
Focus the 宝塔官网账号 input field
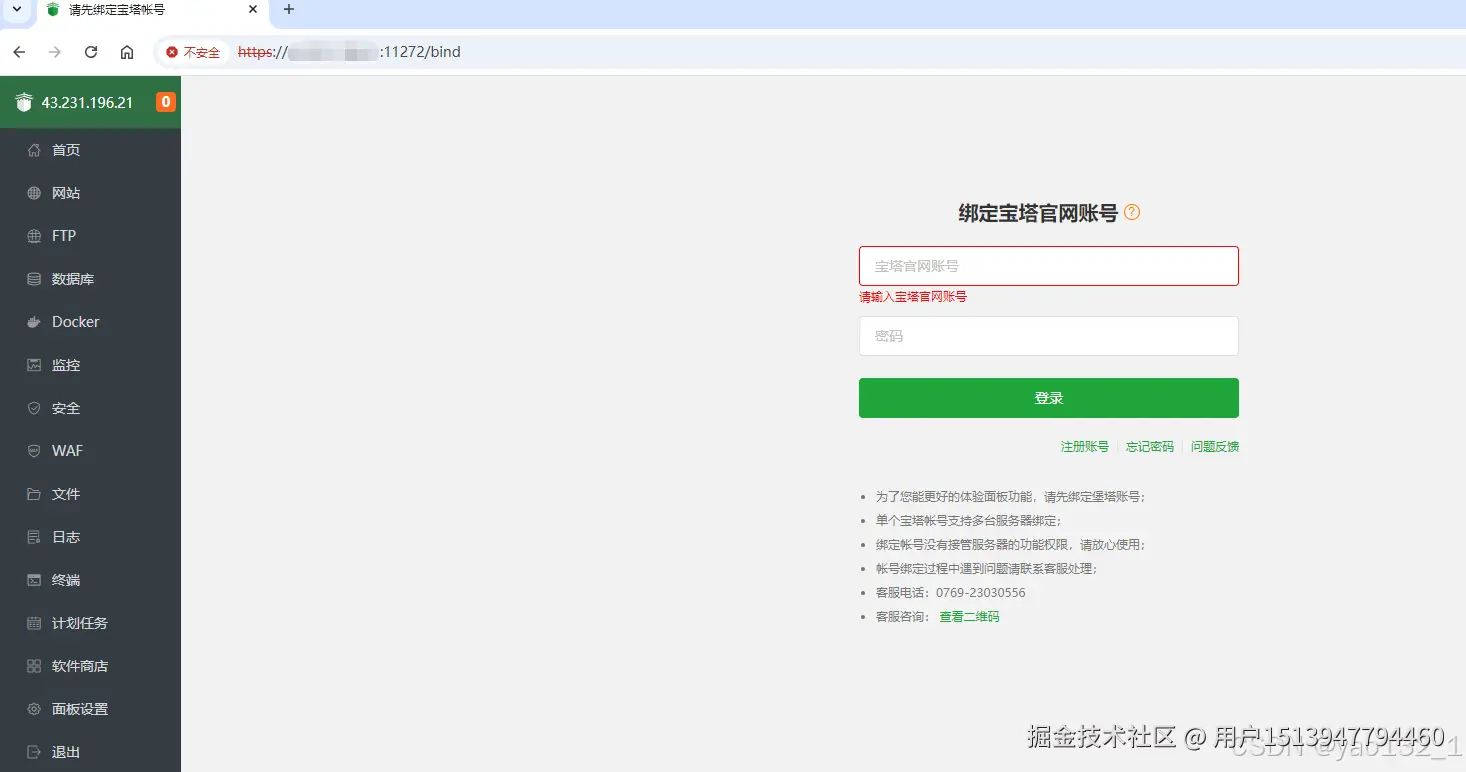(1048, 266)
